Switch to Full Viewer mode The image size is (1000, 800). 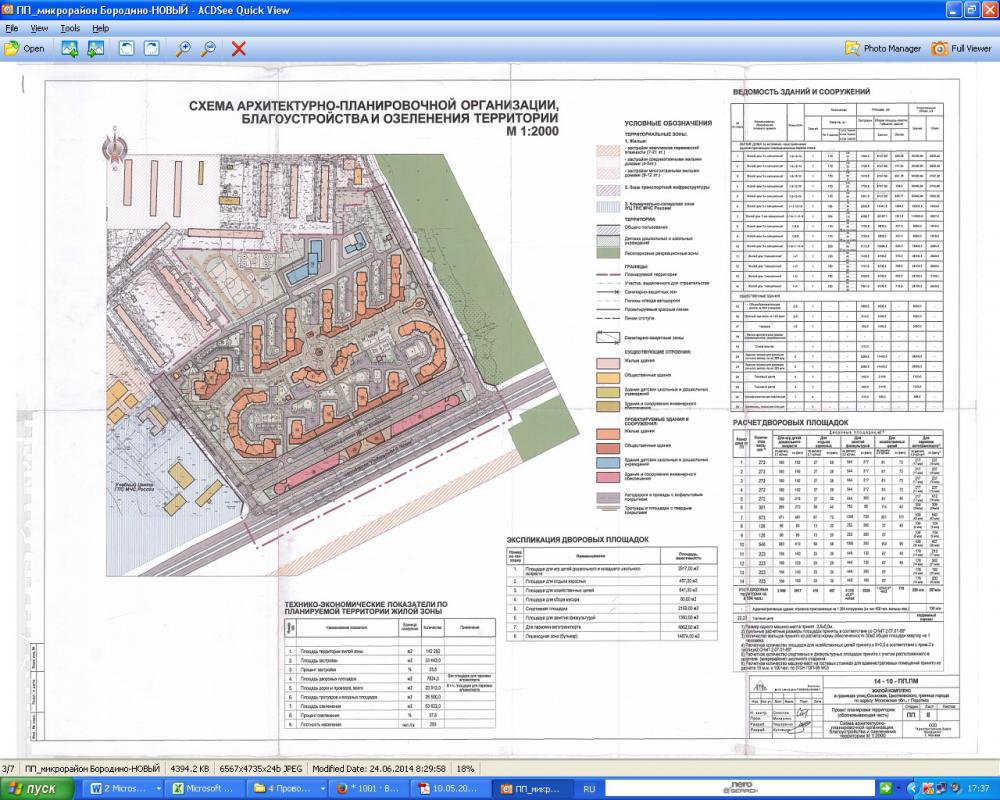tap(960, 48)
